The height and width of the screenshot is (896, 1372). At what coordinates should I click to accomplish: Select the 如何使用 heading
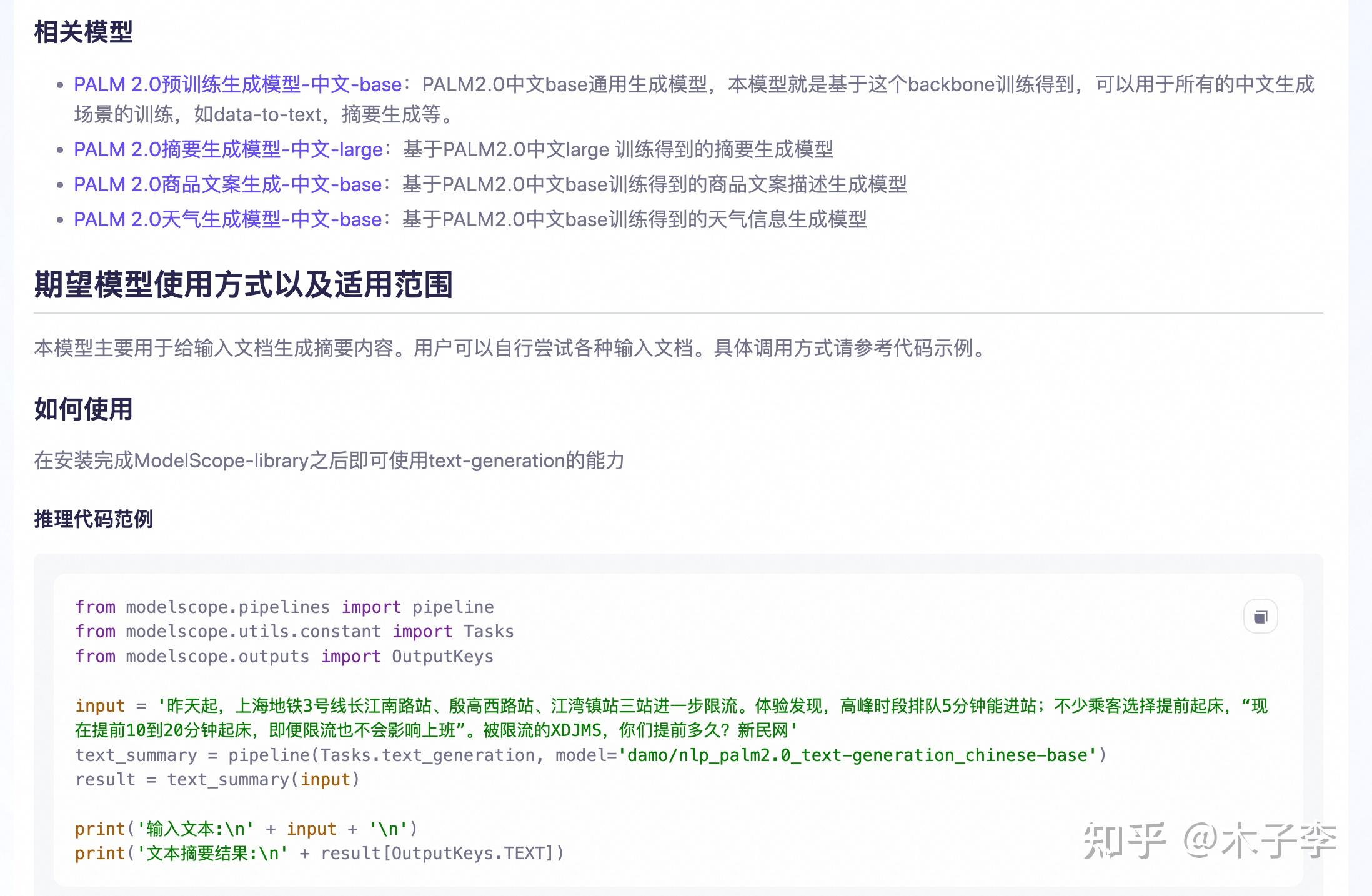tap(83, 410)
